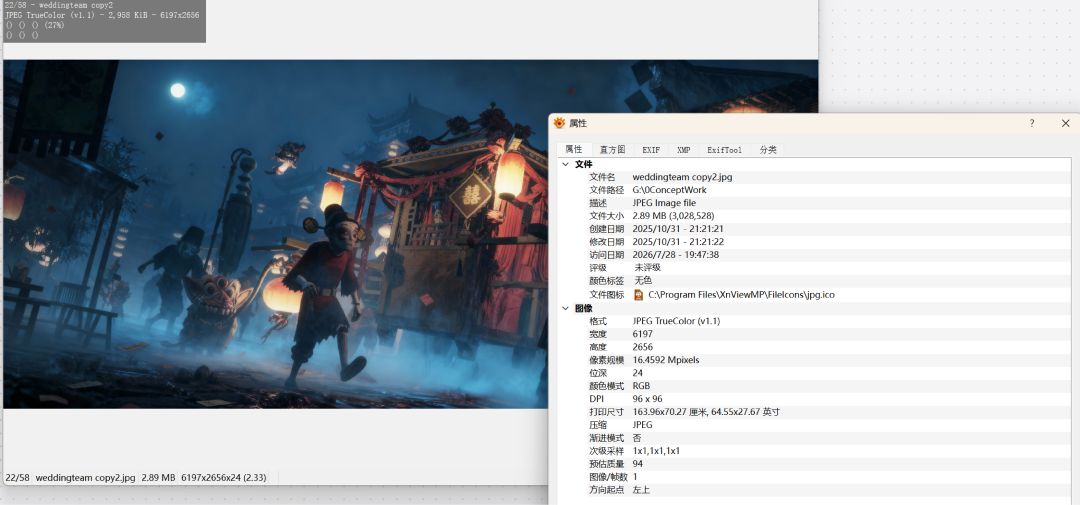Click the 图像/帧数 value 1
This screenshot has width=1080, height=505.
(x=635, y=477)
